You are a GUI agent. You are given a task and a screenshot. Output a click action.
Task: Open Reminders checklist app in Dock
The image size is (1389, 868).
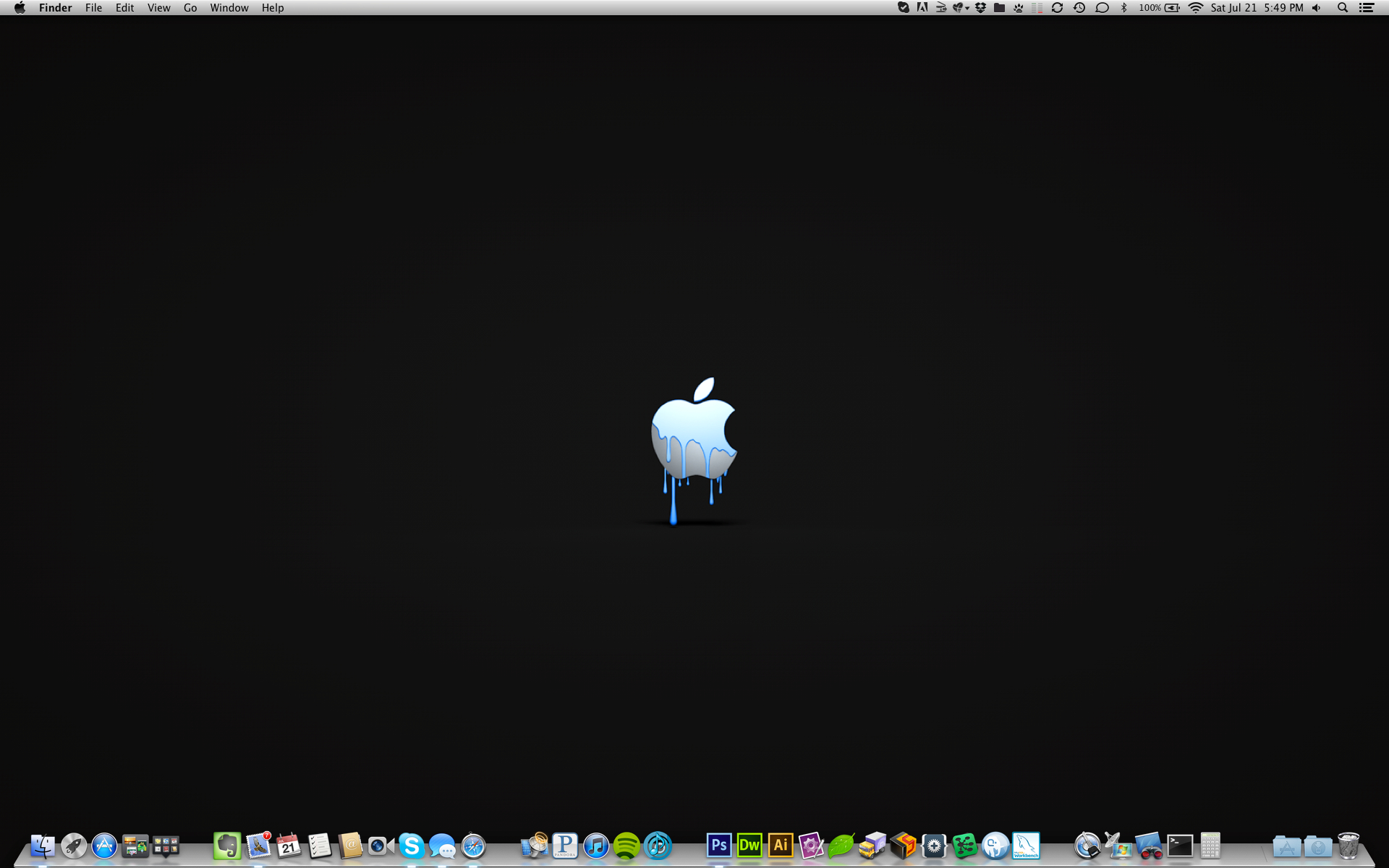pyautogui.click(x=320, y=845)
